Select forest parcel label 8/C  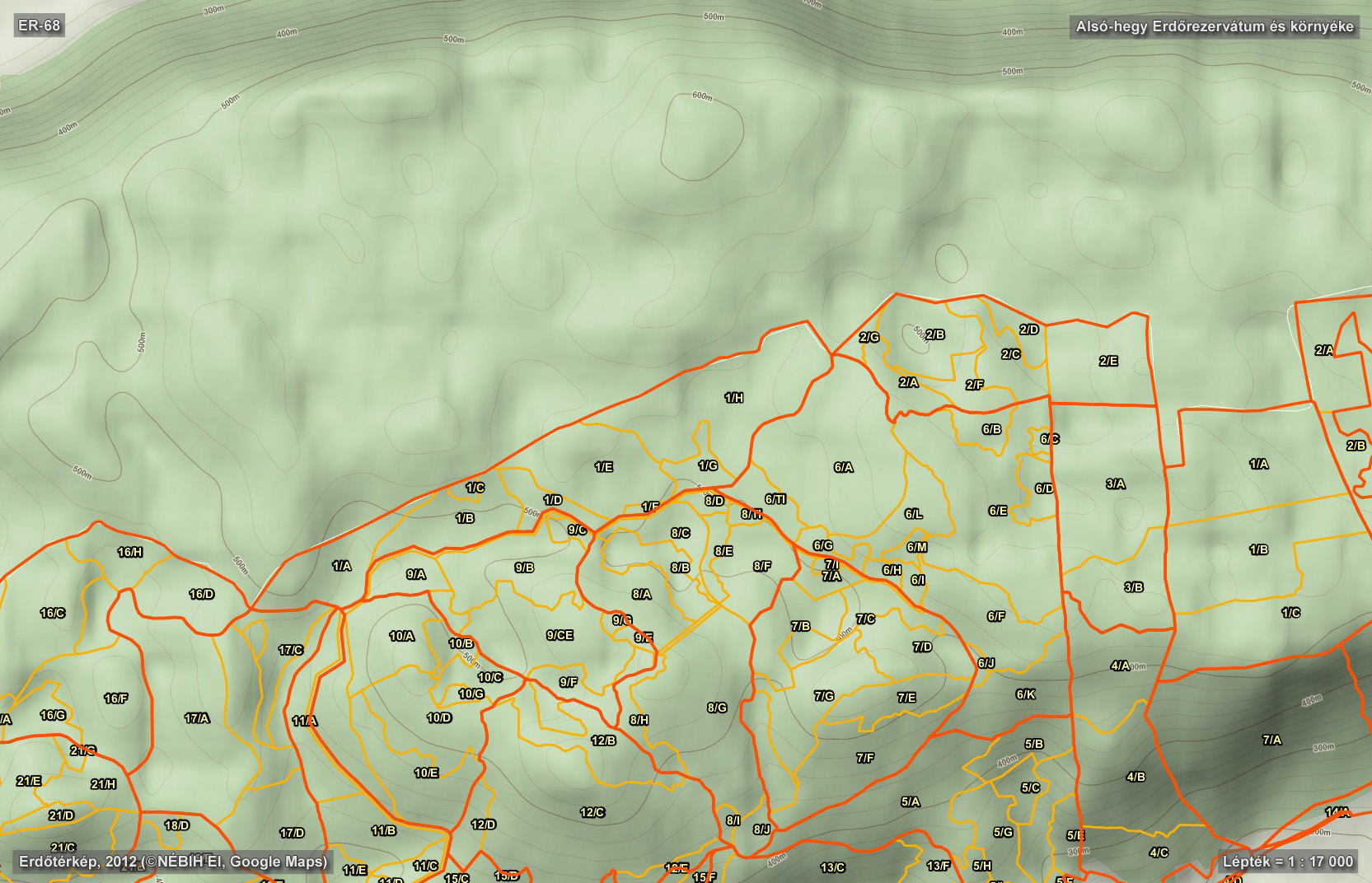pyautogui.click(x=681, y=533)
